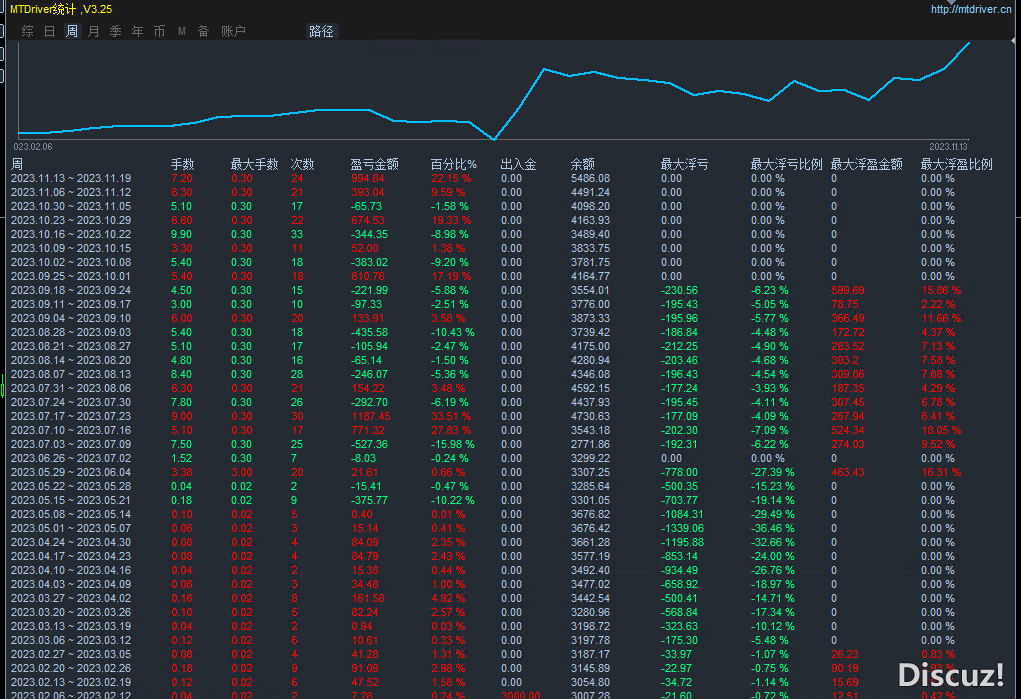
Task: Click the 盈亏金额 column header
Action: coord(374,164)
